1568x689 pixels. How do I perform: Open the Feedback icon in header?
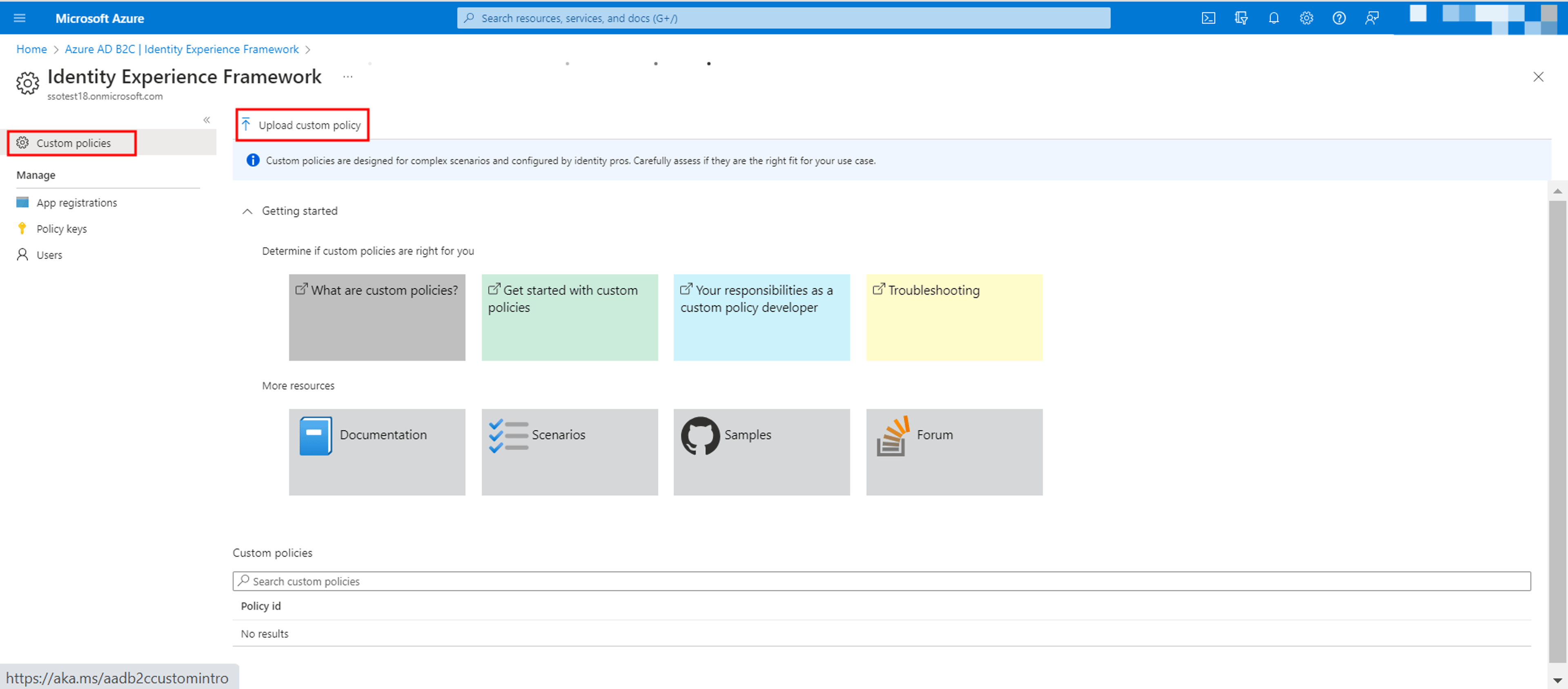click(1372, 18)
